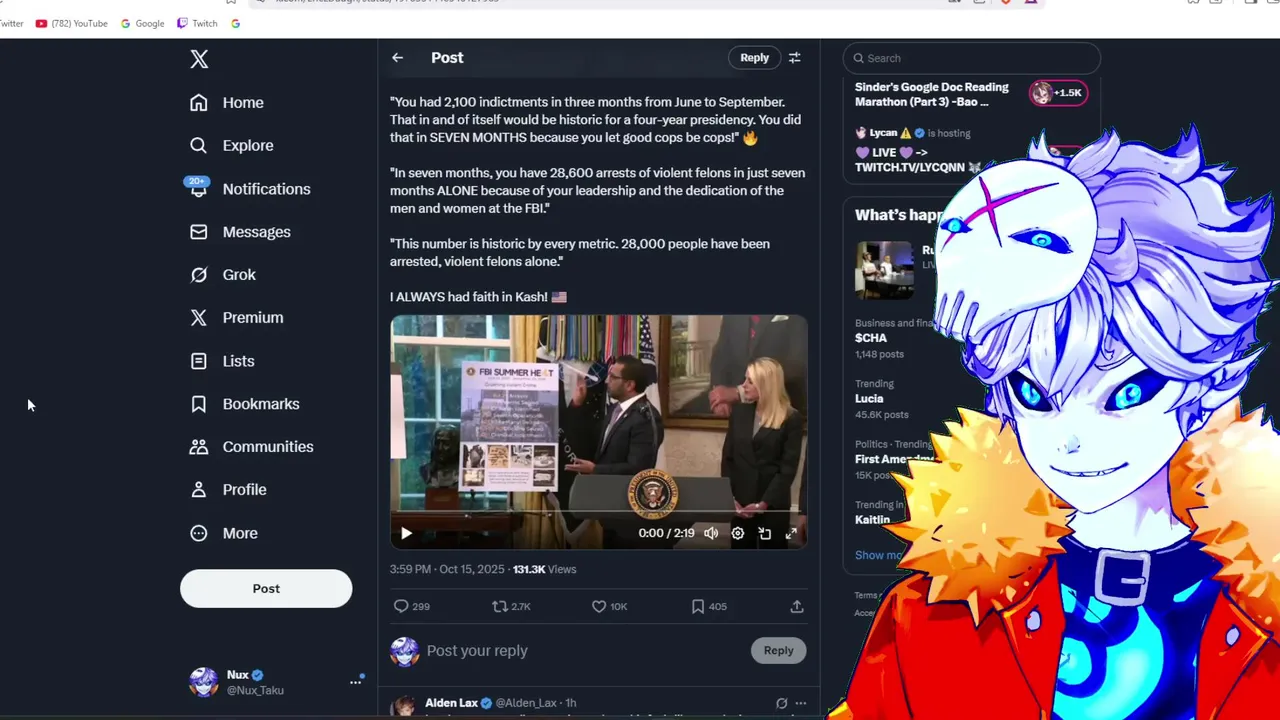Click the Bookmarks ribbon icon in the sidebar
This screenshot has height=720, width=1280.
(x=199, y=404)
